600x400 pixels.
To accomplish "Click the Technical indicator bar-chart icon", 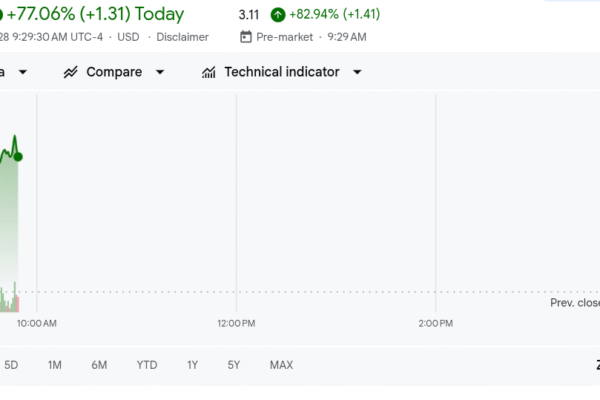I will pos(209,72).
